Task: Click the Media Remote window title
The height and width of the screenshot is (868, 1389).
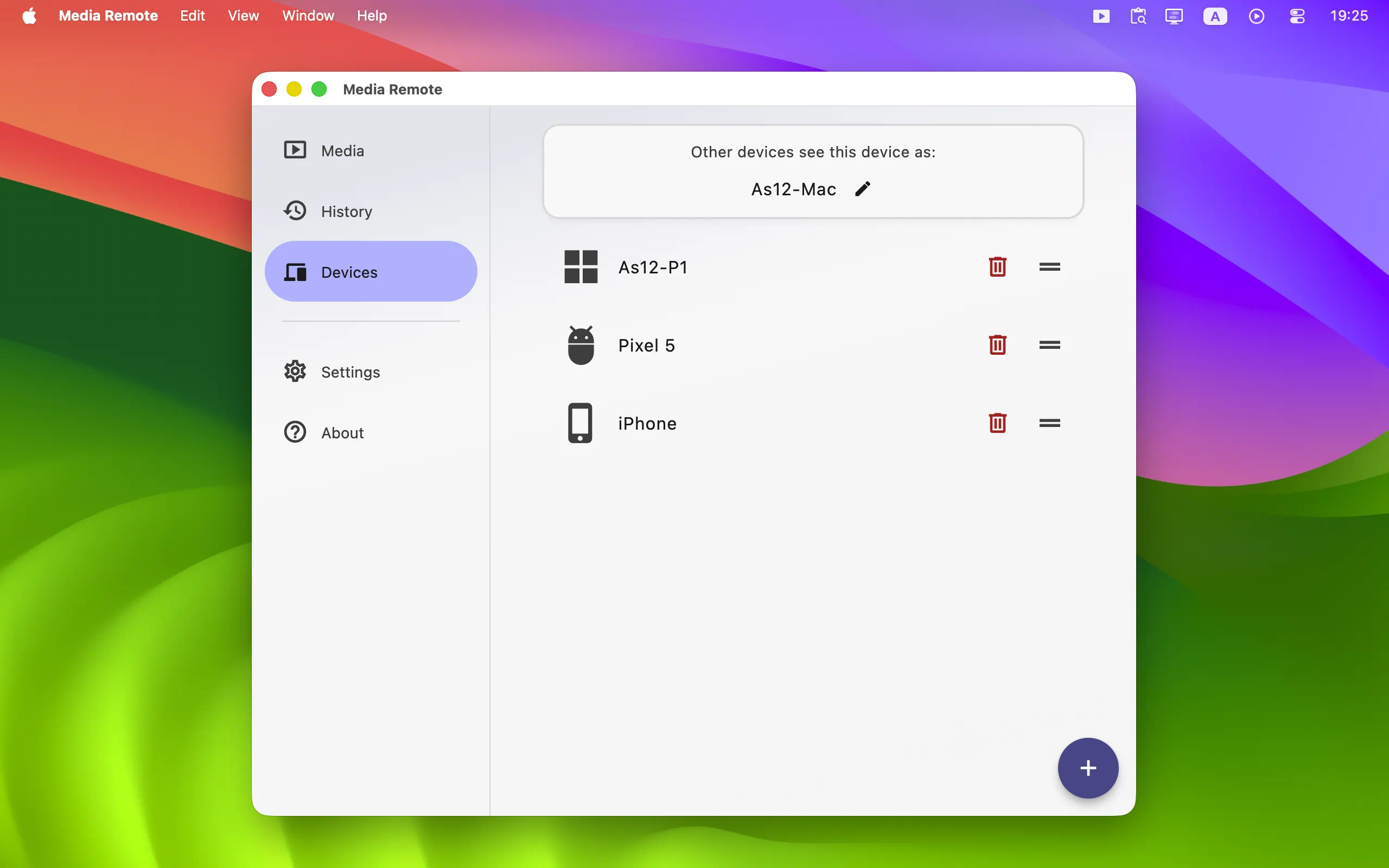Action: click(x=393, y=89)
